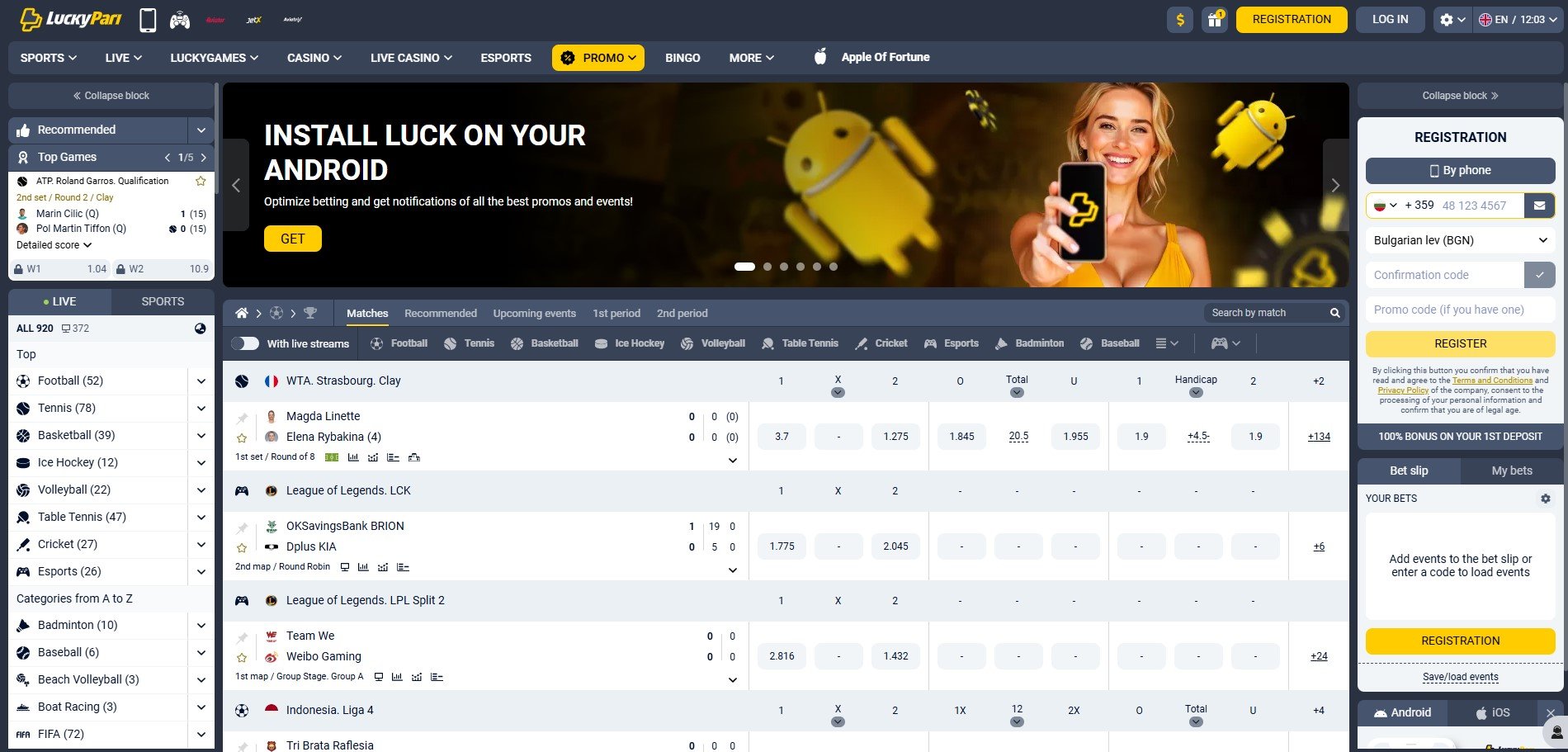This screenshot has width=1568, height=752.
Task: Expand the Football (52) category
Action: coord(201,381)
